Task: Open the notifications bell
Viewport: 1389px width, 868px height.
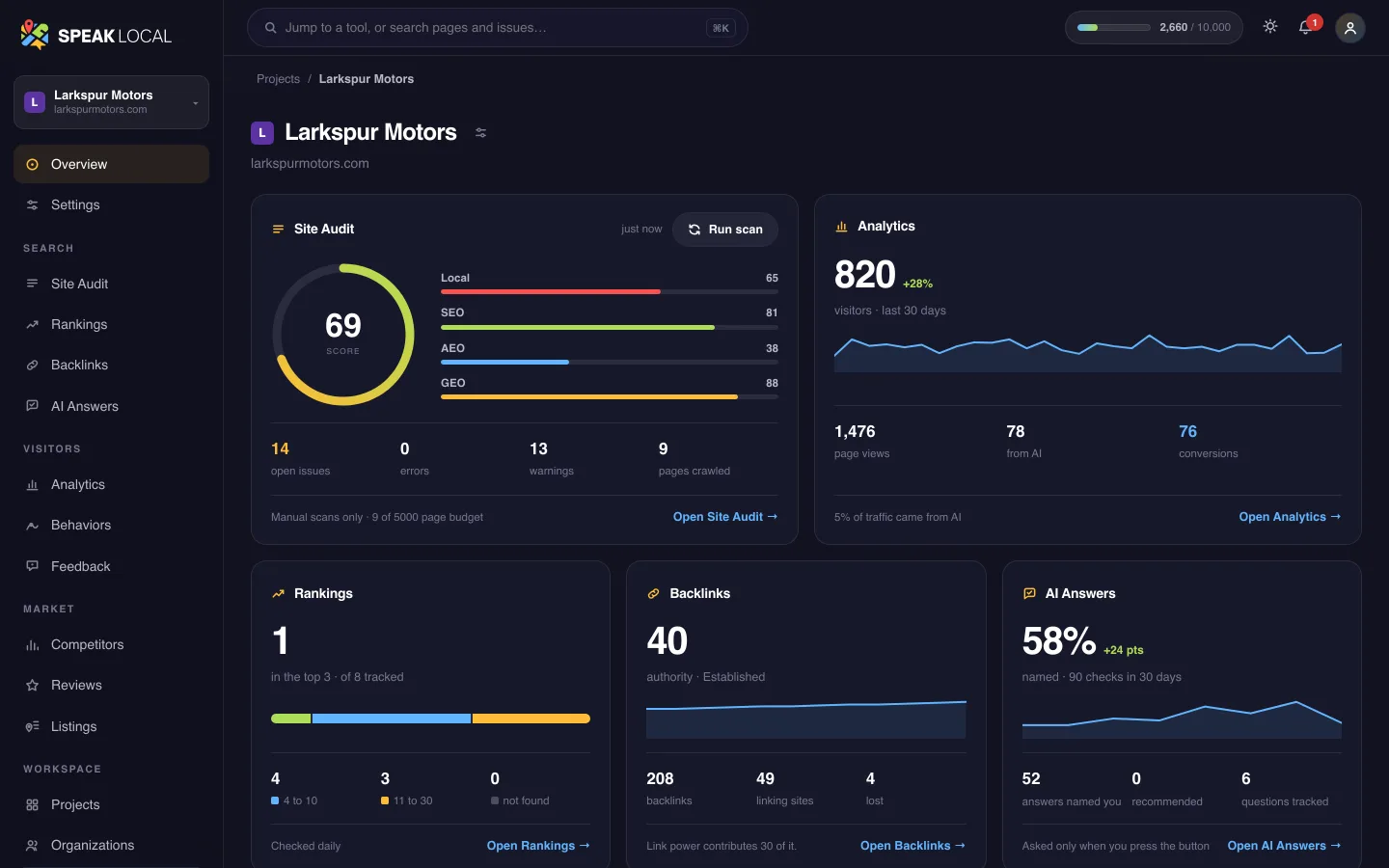Action: click(x=1306, y=27)
